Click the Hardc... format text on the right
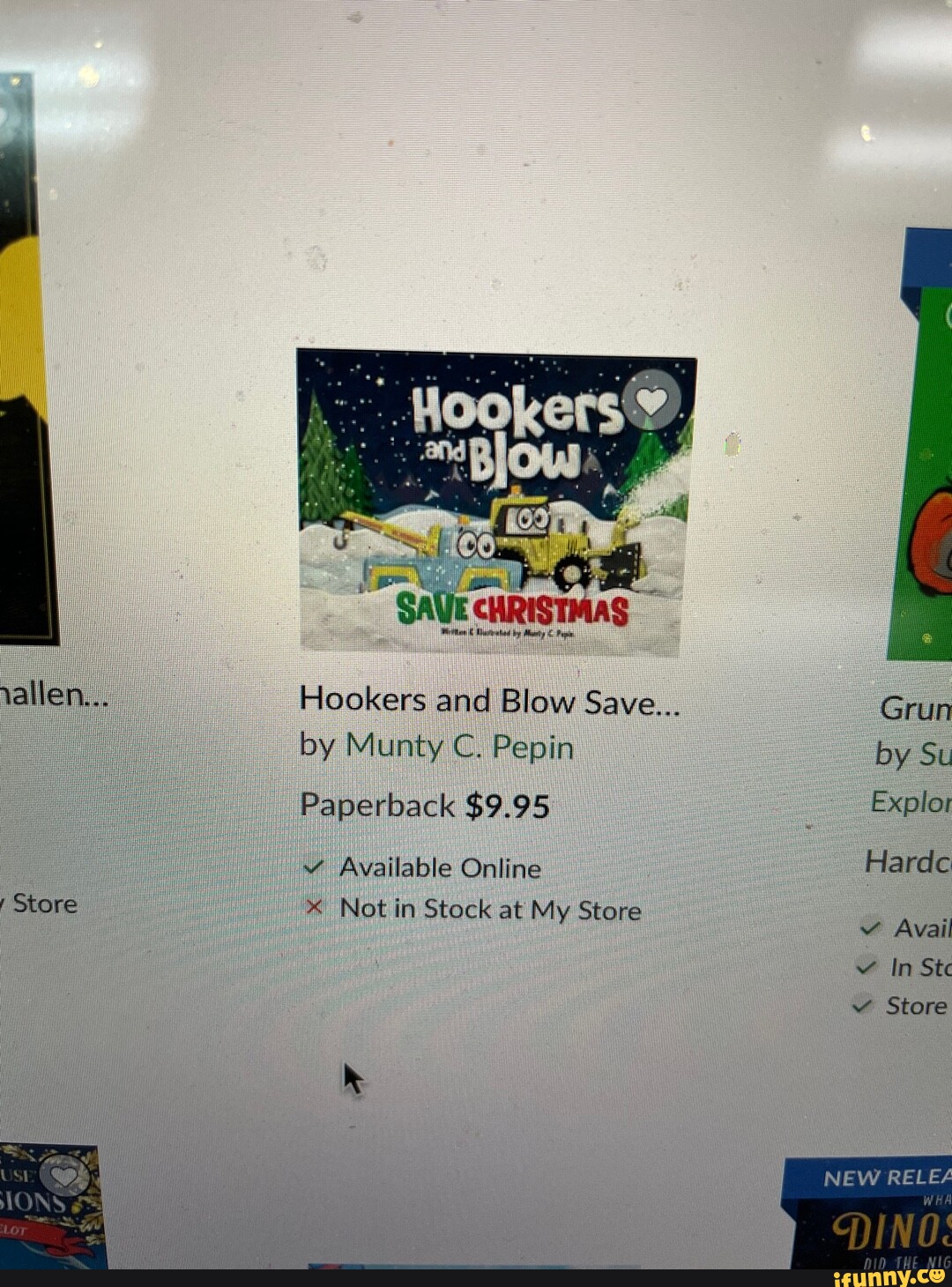 [908, 861]
